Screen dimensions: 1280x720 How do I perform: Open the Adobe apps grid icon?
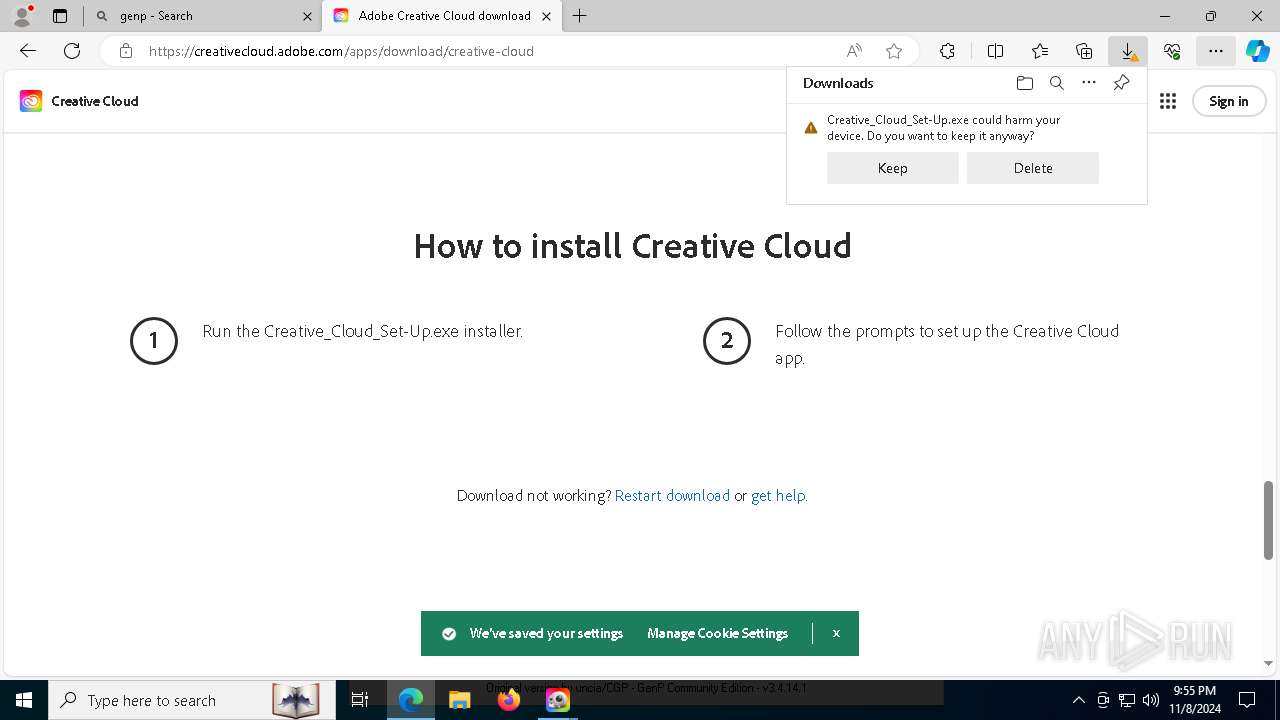(x=1168, y=101)
